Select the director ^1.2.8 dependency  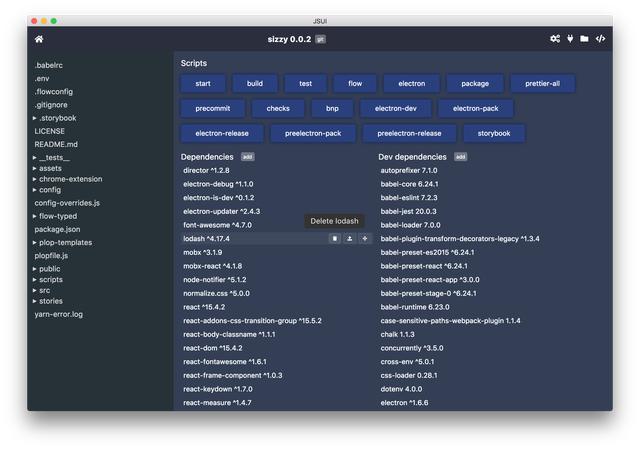[206, 170]
